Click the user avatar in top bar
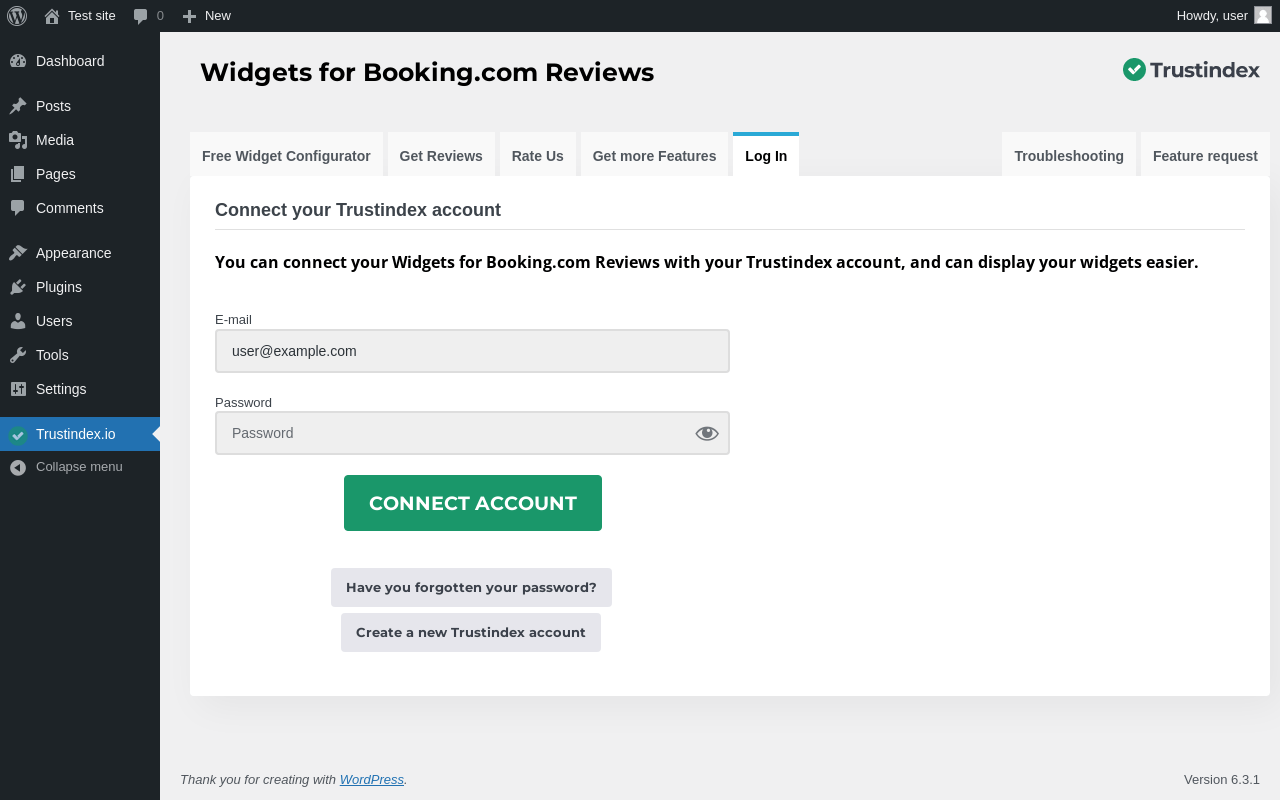The height and width of the screenshot is (800, 1280). pyautogui.click(x=1263, y=15)
